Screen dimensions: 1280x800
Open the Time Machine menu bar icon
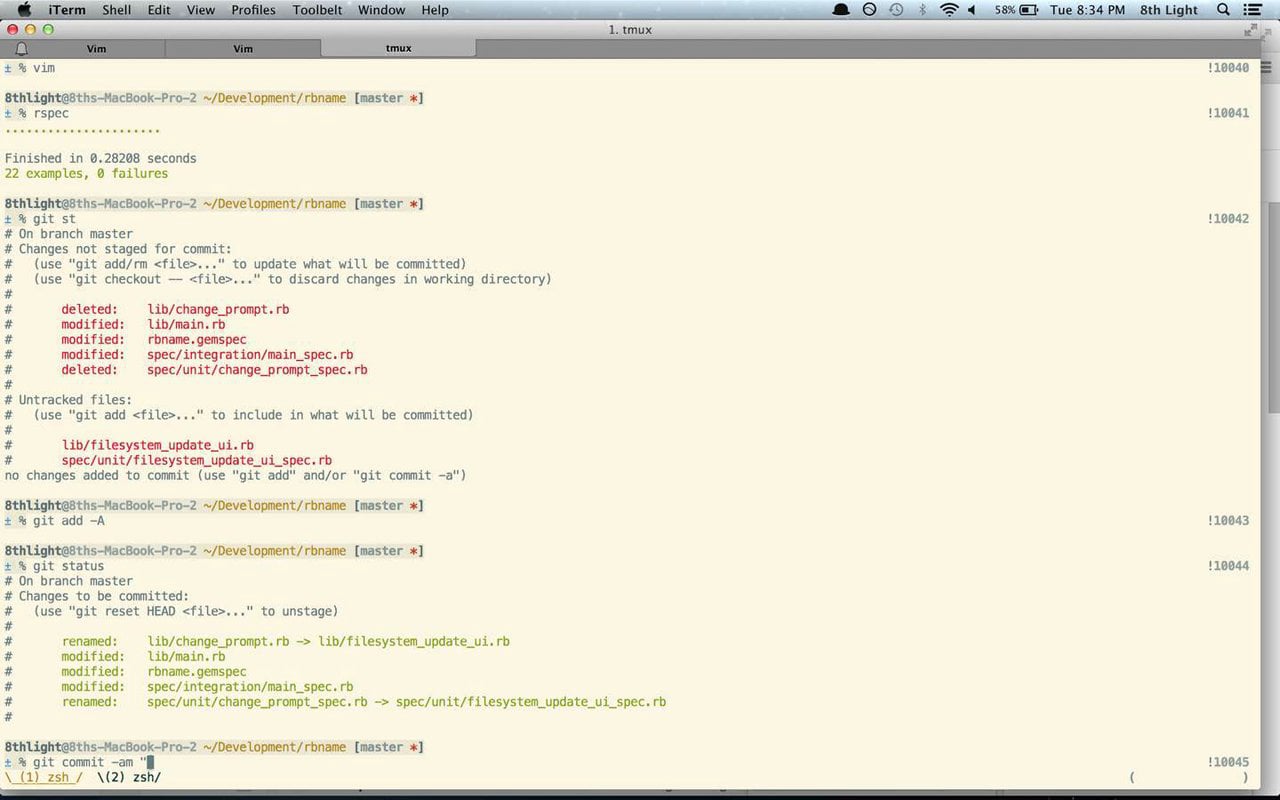coord(896,10)
